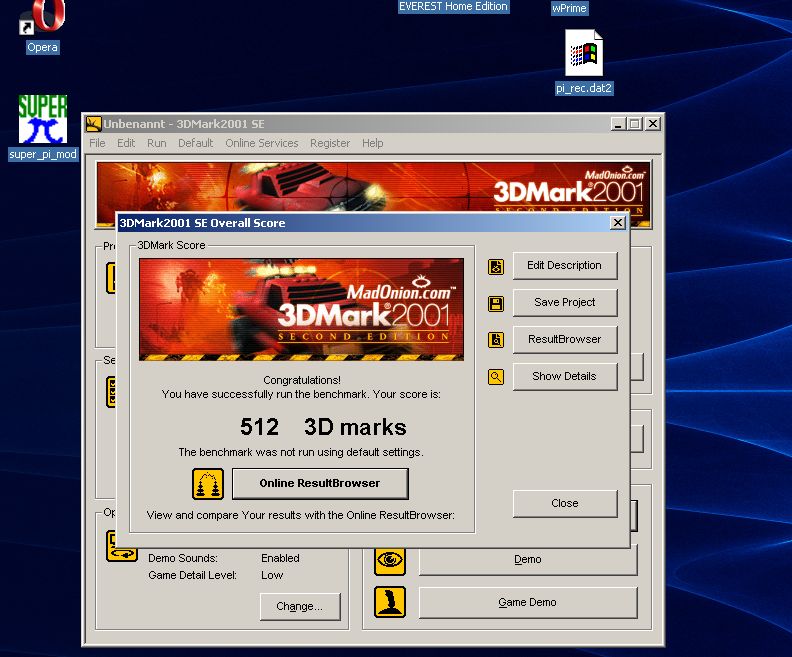Click the Edit Description document icon
This screenshot has width=792, height=657.
pos(496,266)
